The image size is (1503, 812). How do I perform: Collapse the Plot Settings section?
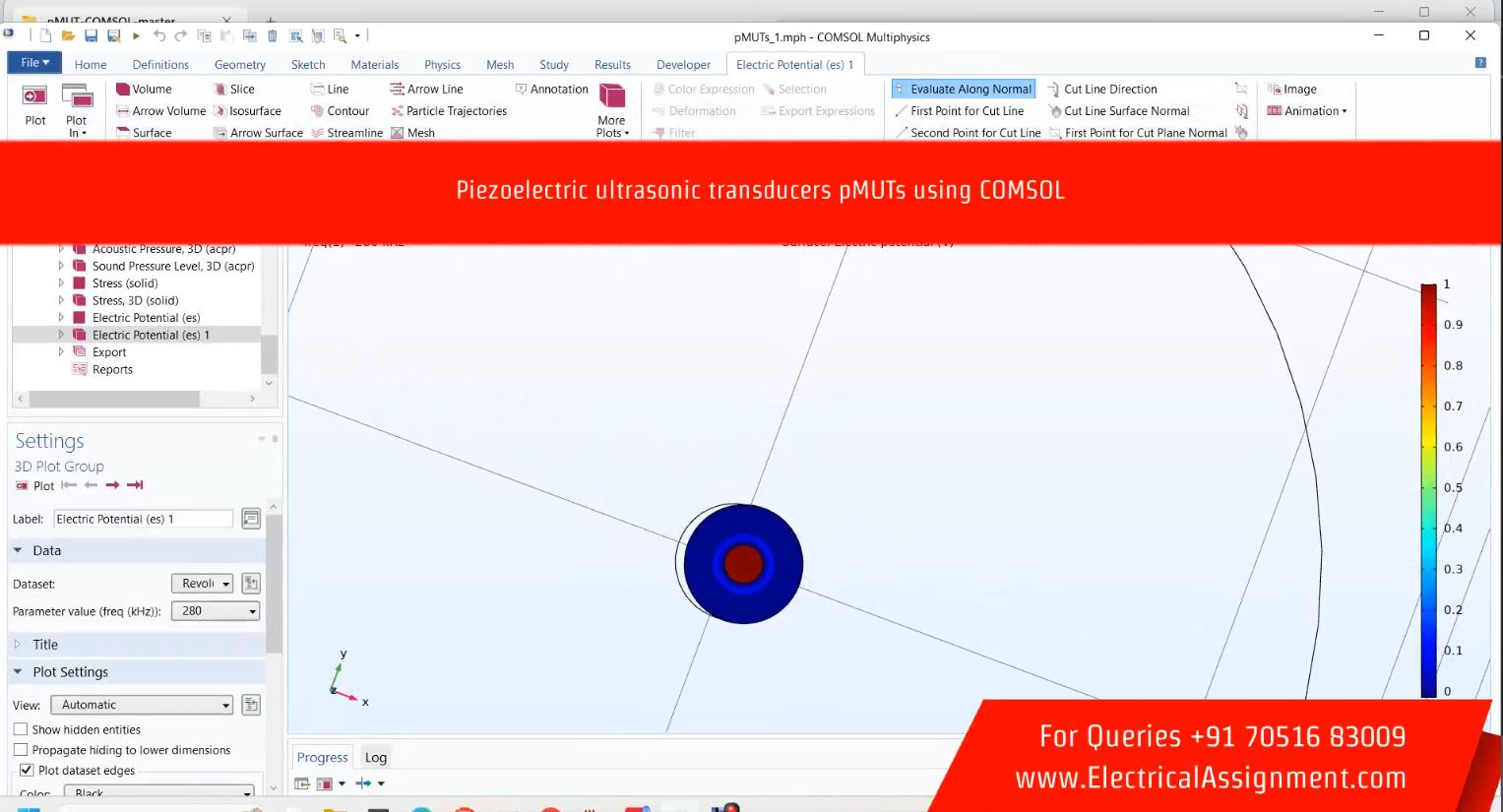18,672
